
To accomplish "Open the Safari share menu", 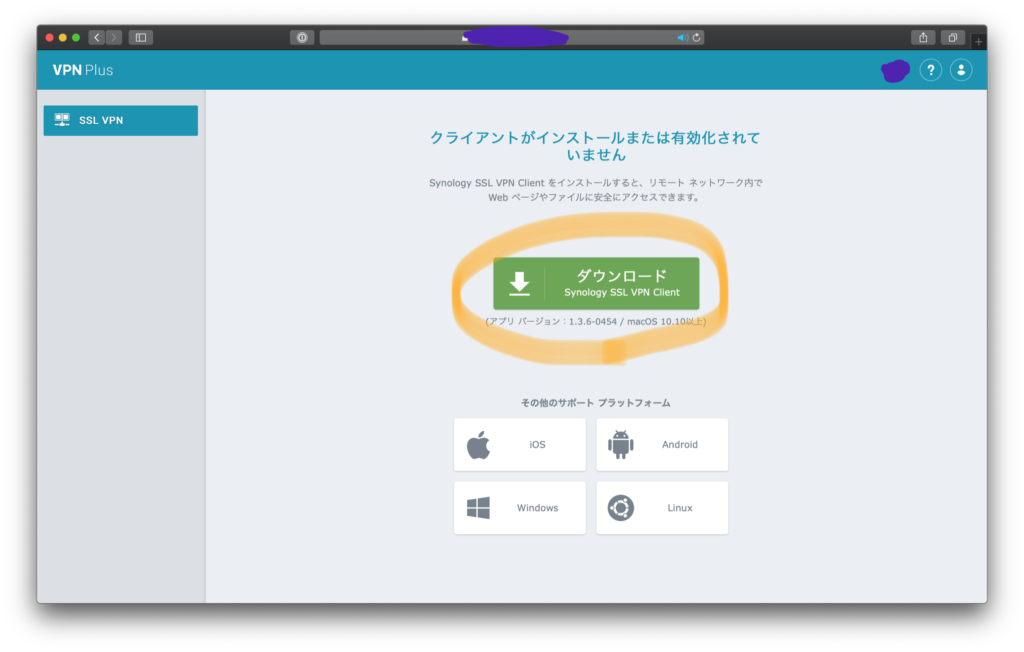I will [923, 37].
